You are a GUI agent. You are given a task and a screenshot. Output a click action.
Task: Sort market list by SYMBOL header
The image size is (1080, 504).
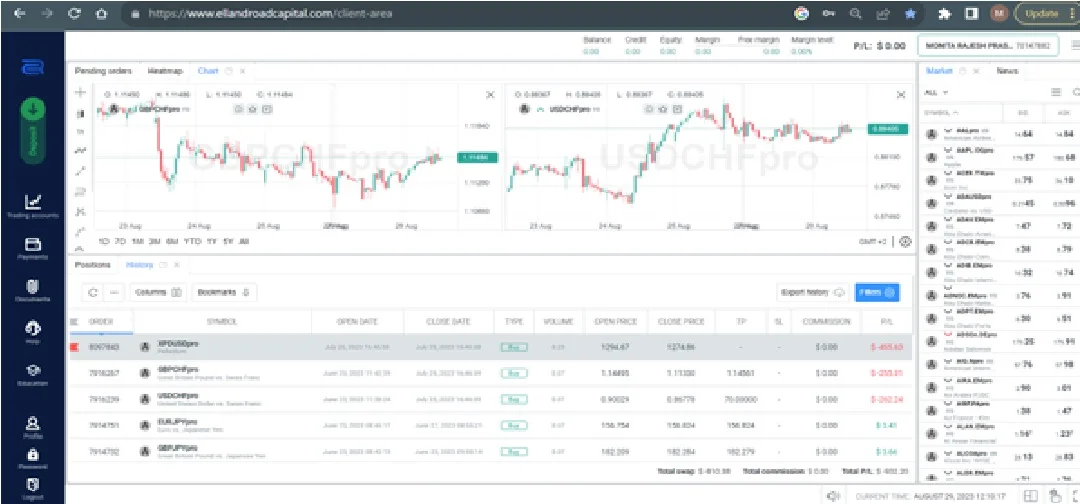tap(939, 112)
